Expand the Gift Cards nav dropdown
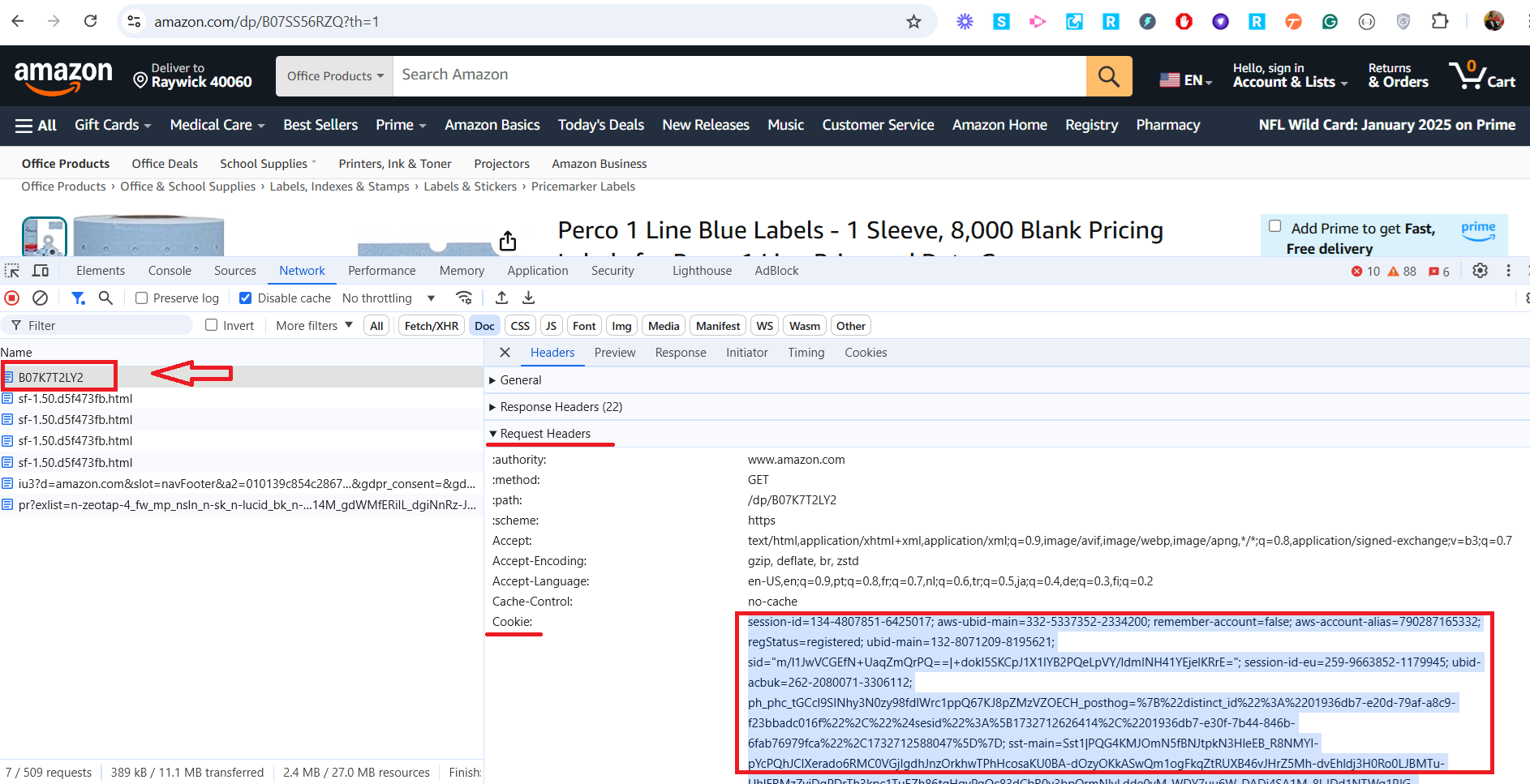This screenshot has width=1530, height=784. coord(113,125)
